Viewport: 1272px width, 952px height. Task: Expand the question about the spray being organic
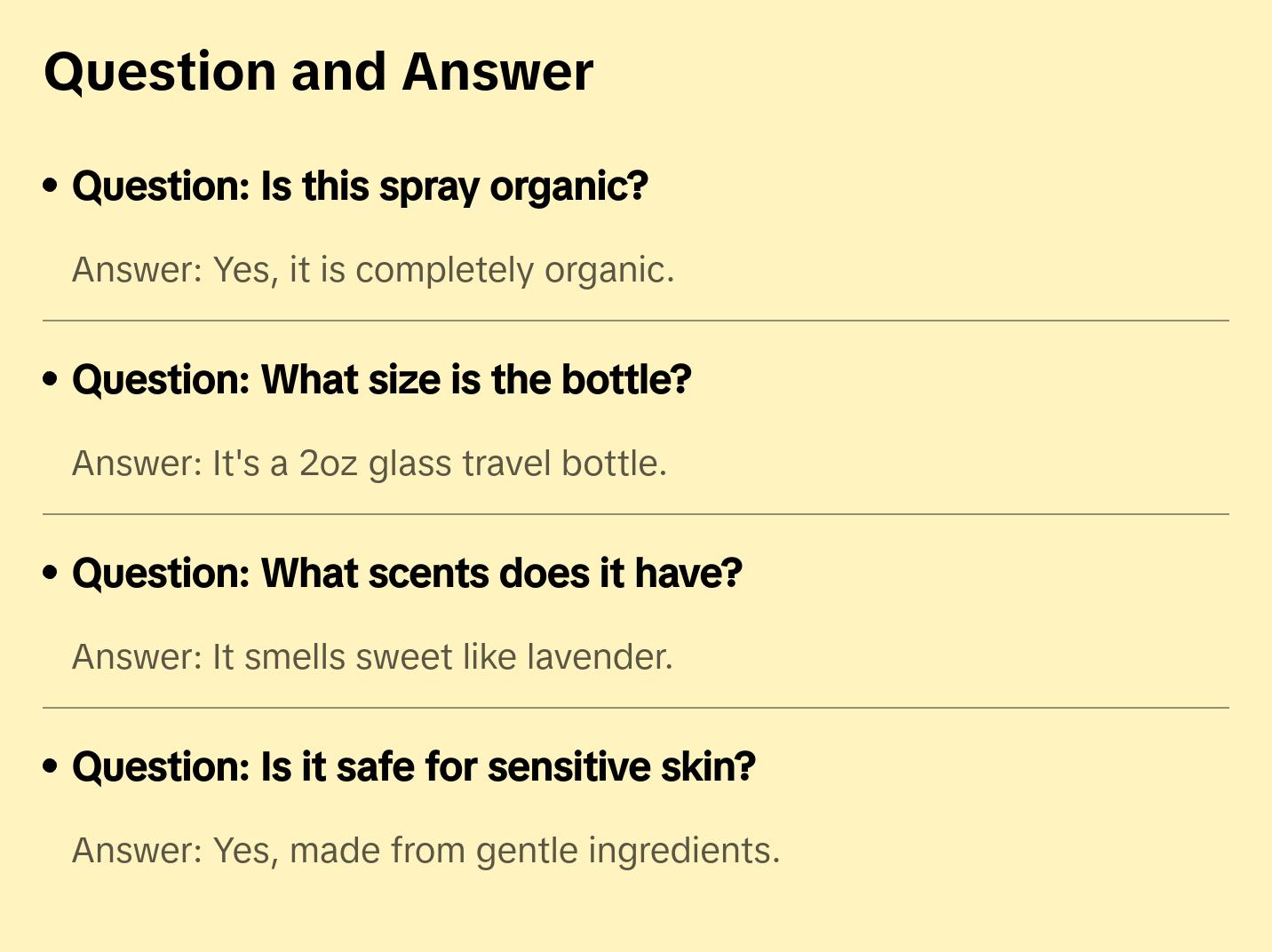coord(360,186)
